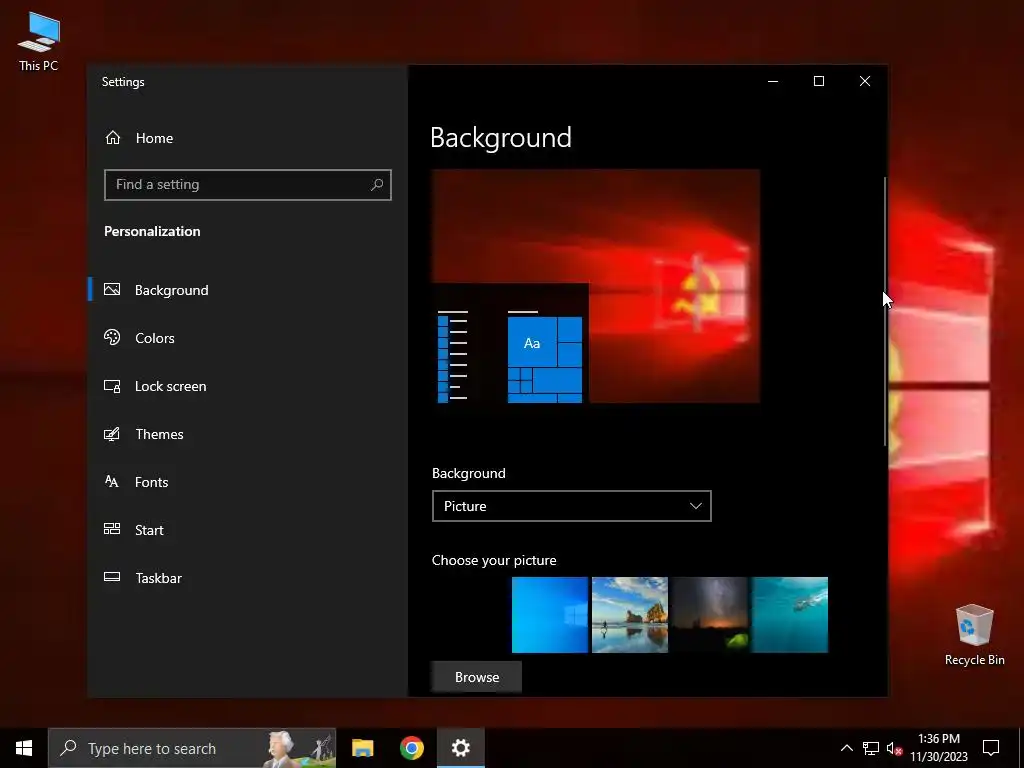The image size is (1024, 768).
Task: Minimize the Settings window
Action: 773,81
